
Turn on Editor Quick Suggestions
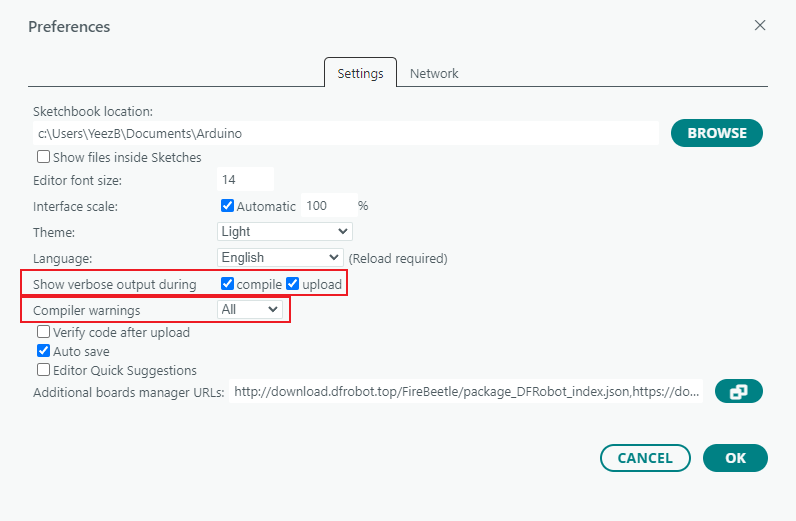(x=44, y=370)
